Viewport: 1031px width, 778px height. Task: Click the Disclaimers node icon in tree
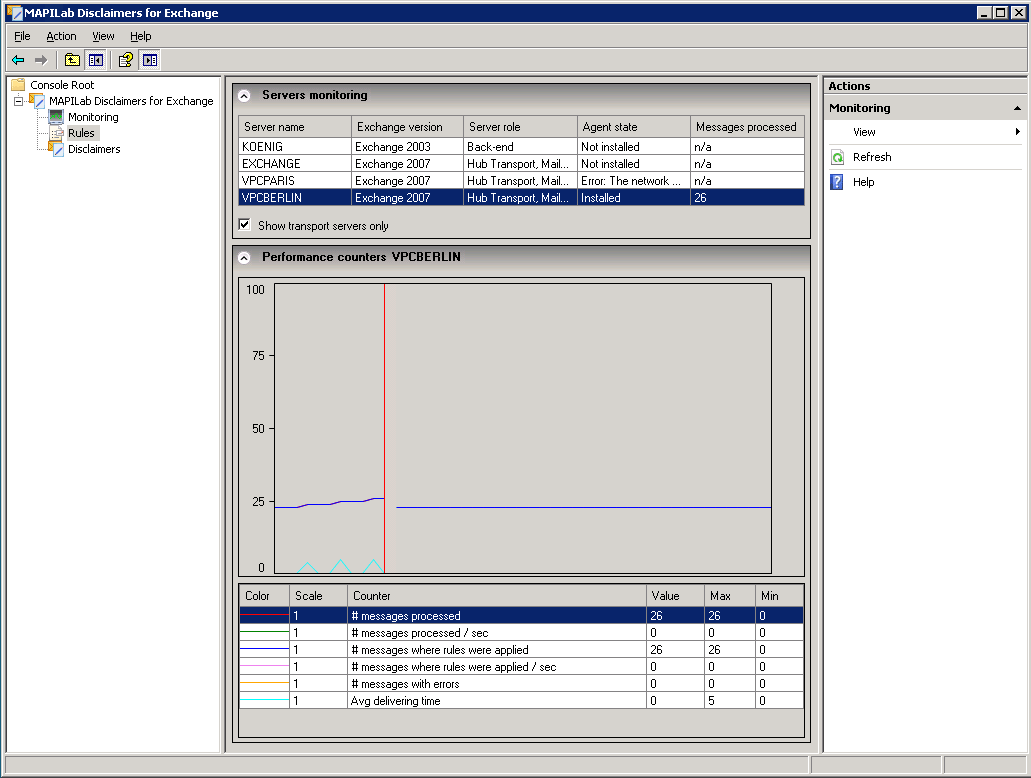[x=57, y=149]
